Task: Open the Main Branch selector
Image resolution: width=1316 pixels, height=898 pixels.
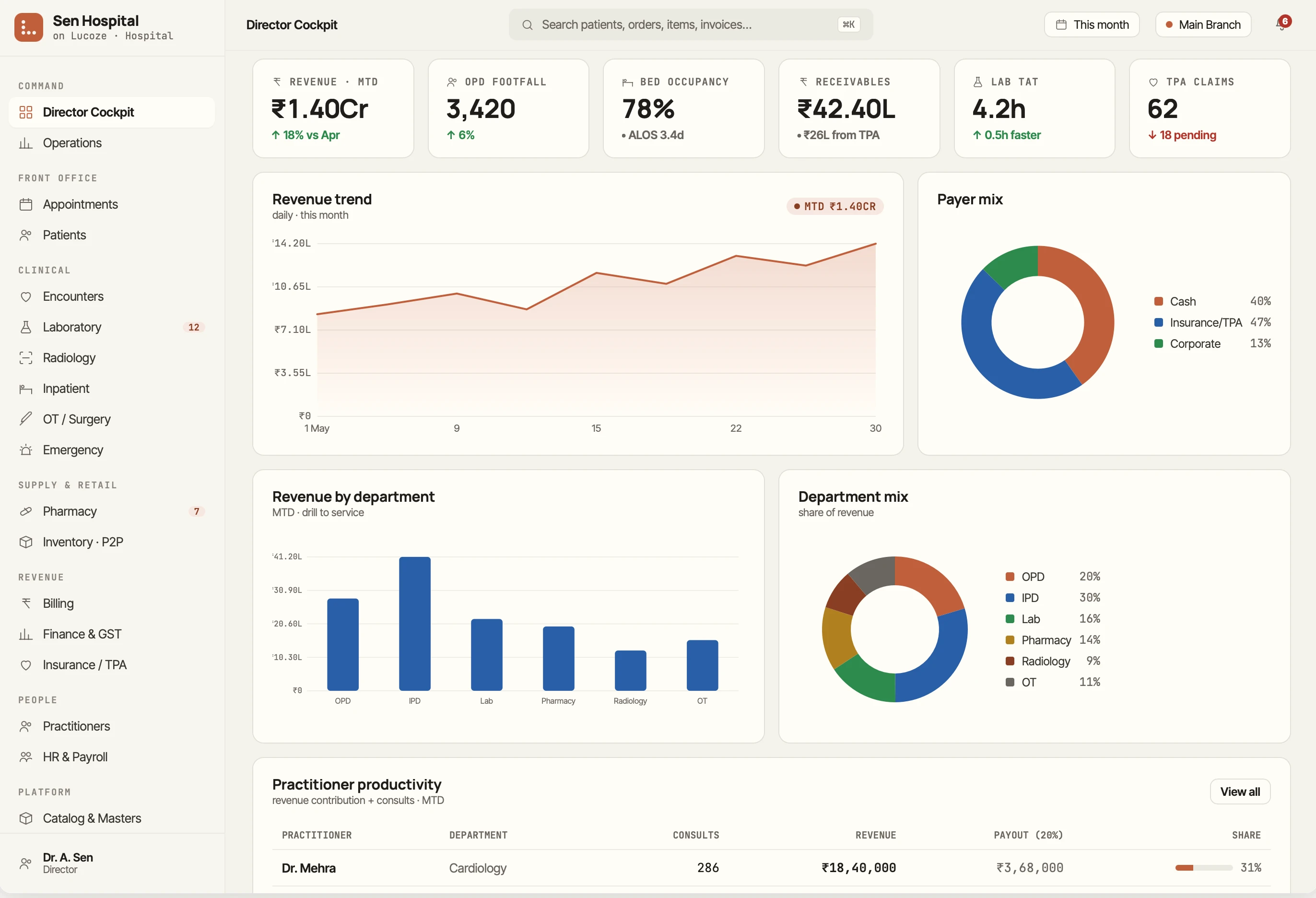Action: click(1203, 24)
